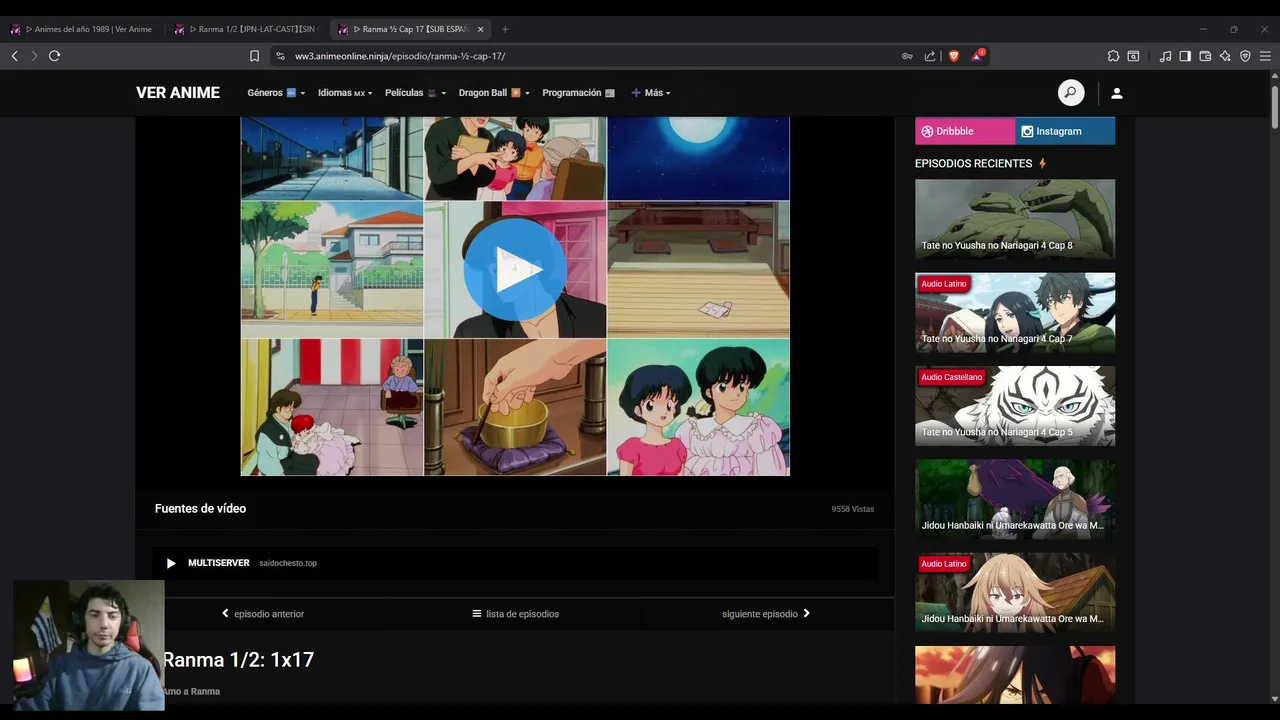Screen dimensions: 1280x720
Task: Open the media playlist music-note icon
Action: pos(1165,56)
